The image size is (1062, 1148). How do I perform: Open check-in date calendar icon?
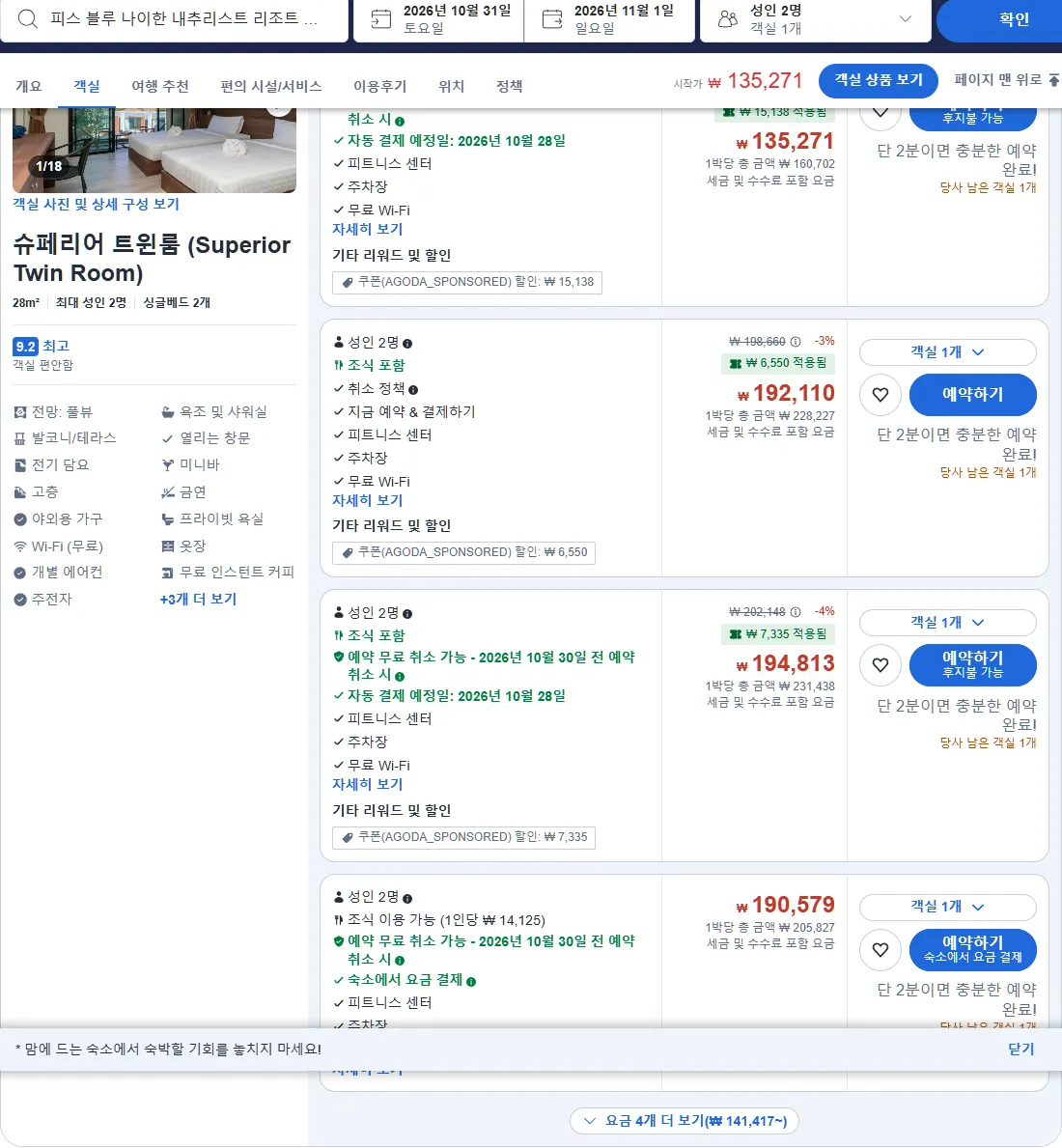(x=380, y=19)
